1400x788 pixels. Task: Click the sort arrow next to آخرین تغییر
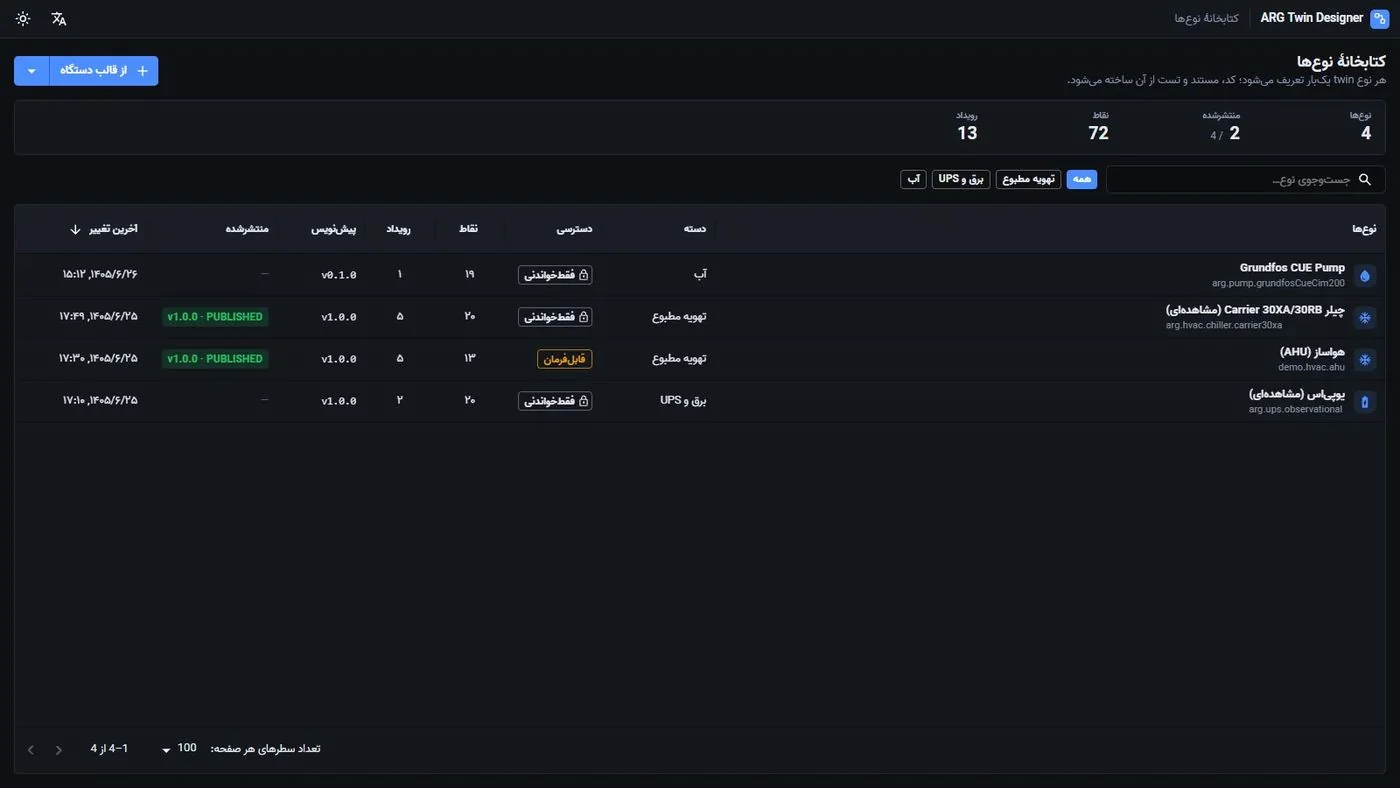point(75,229)
